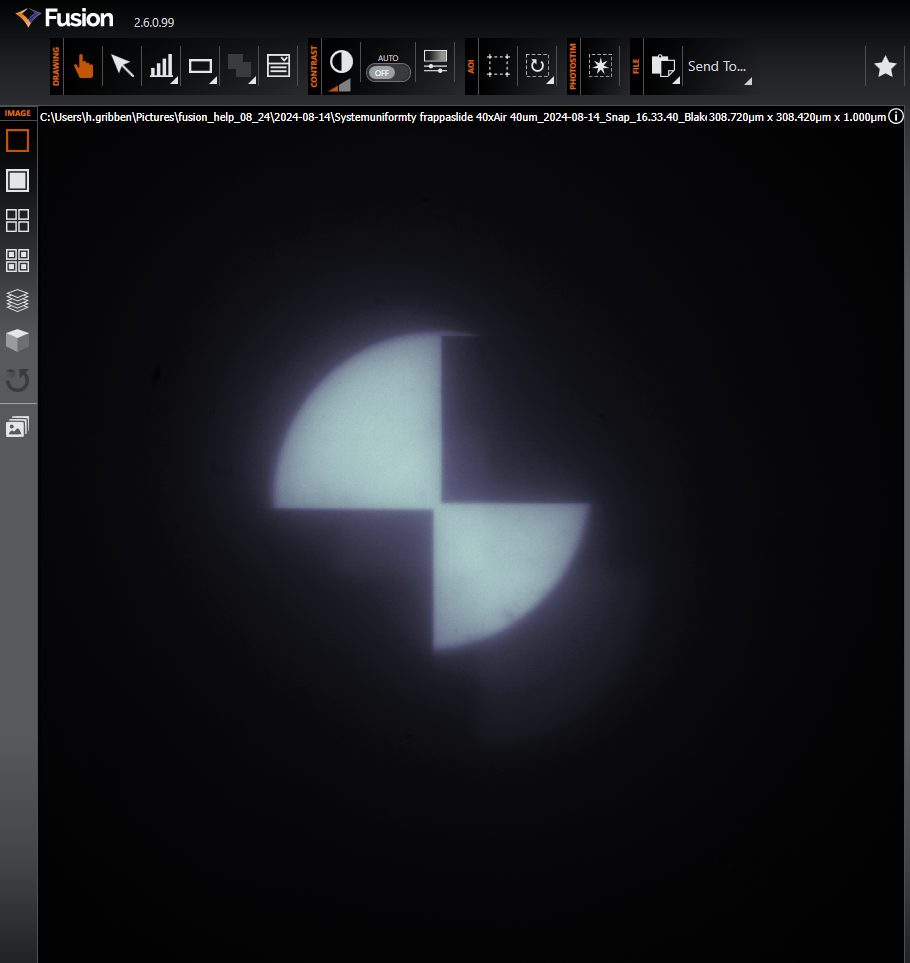Screen dimensions: 910x963
Task: Activate the photostimulation target tool
Action: click(600, 66)
